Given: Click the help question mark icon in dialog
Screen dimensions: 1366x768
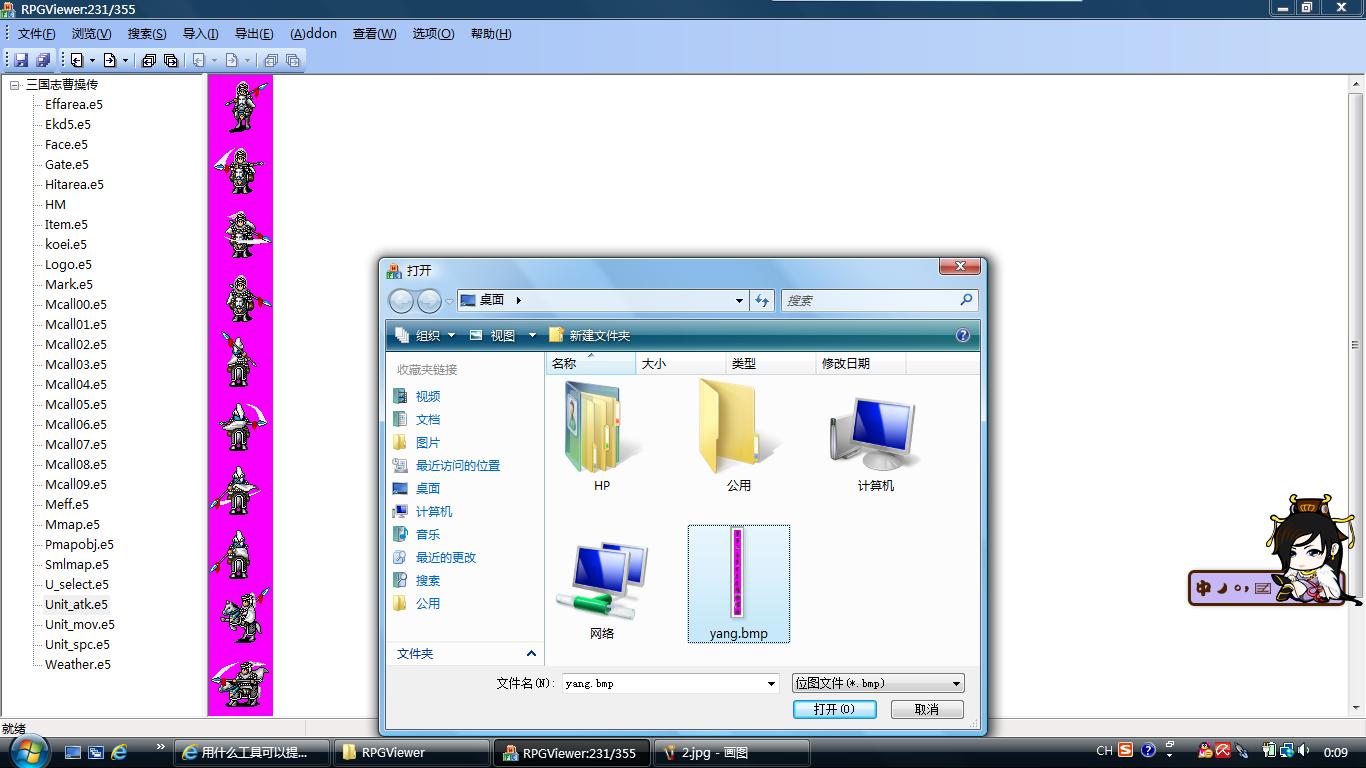Looking at the screenshot, I should [963, 335].
